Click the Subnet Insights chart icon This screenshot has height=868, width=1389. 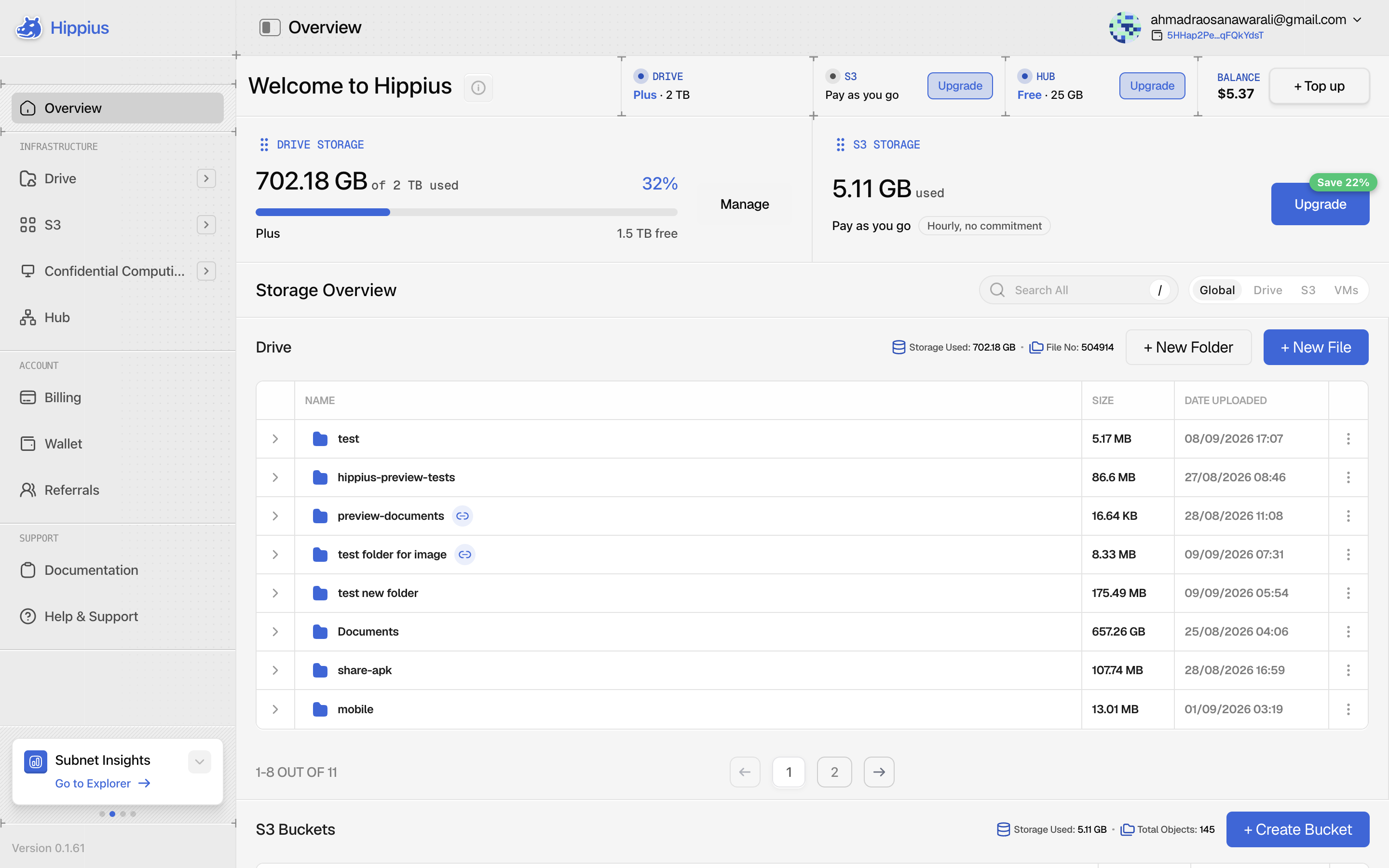[36, 762]
